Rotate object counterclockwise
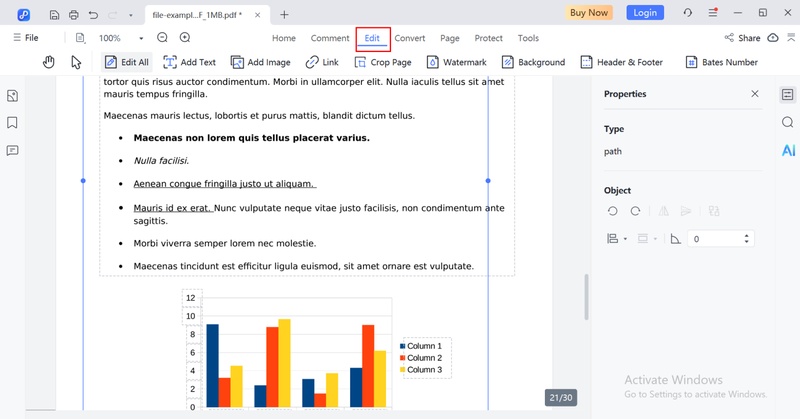The width and height of the screenshot is (800, 419). coord(613,211)
